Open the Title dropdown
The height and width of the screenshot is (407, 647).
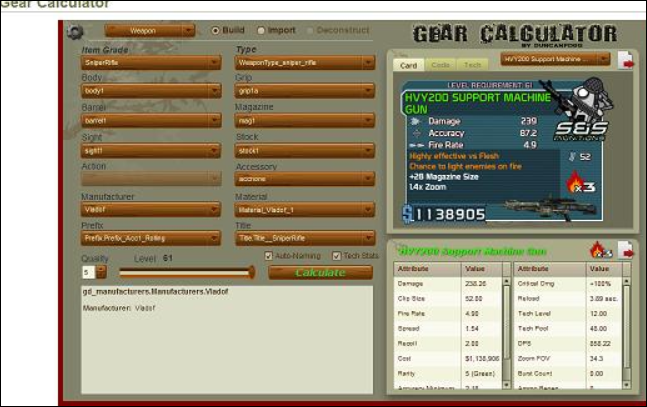tap(305, 238)
